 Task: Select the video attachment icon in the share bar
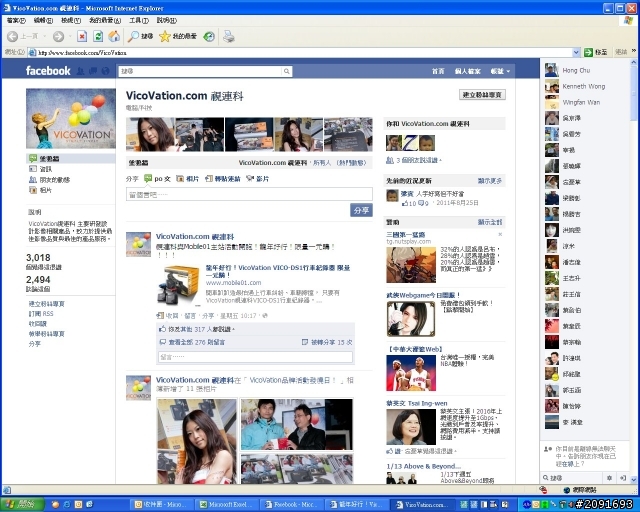pyautogui.click(x=250, y=178)
